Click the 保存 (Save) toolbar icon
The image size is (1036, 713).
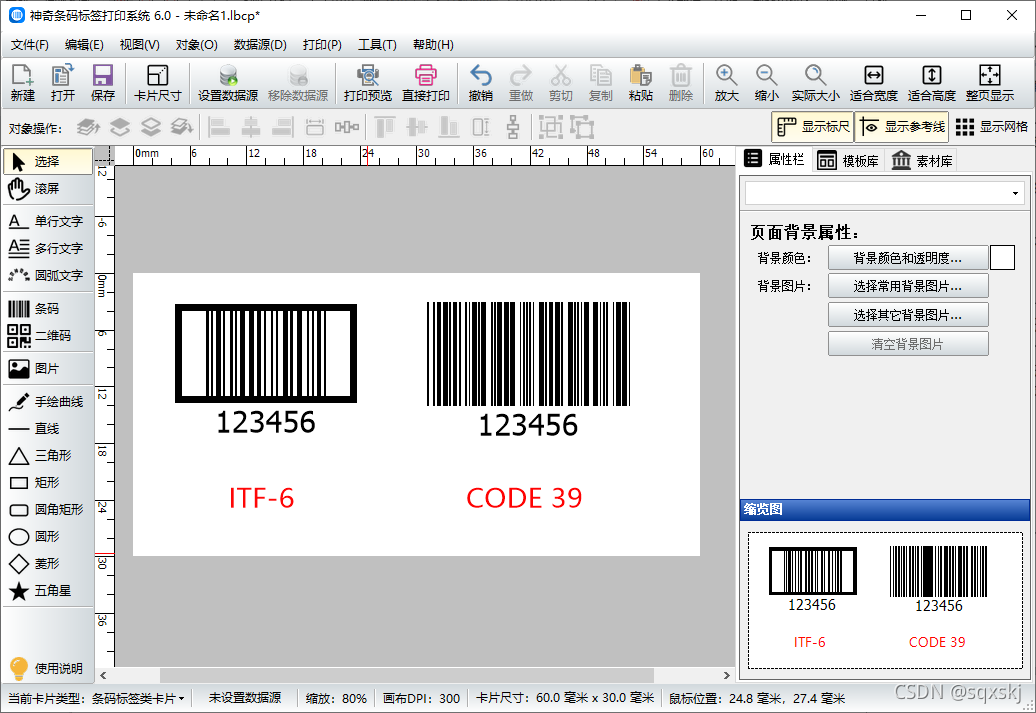pos(102,83)
